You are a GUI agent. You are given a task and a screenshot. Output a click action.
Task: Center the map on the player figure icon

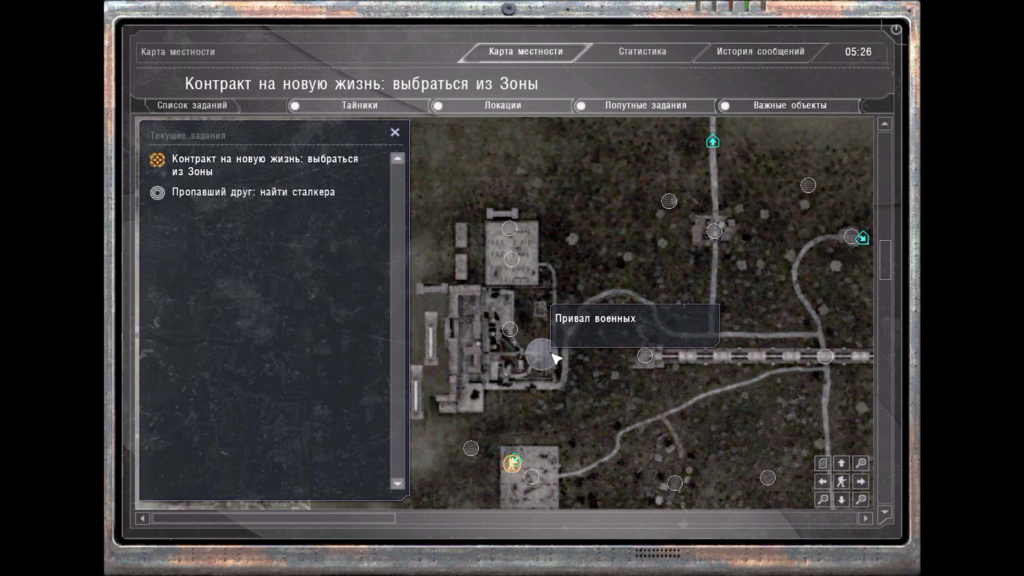point(842,481)
